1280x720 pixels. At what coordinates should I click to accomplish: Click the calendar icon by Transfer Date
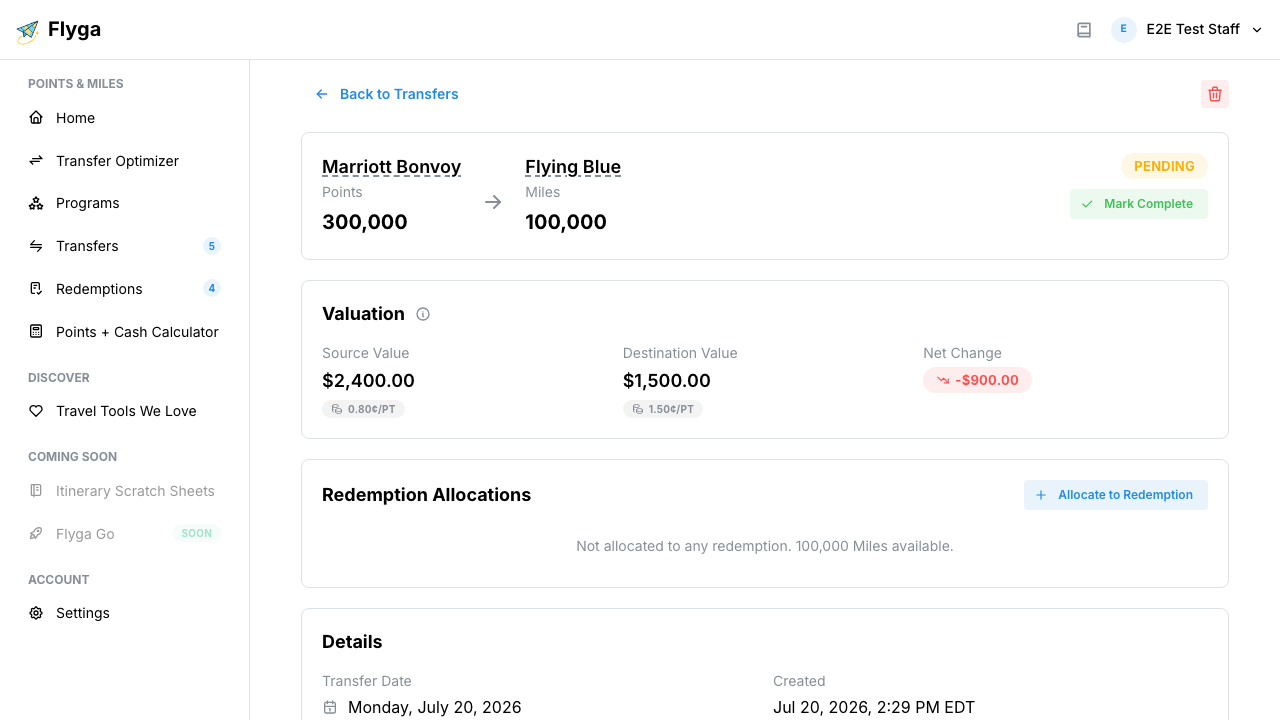pos(330,707)
